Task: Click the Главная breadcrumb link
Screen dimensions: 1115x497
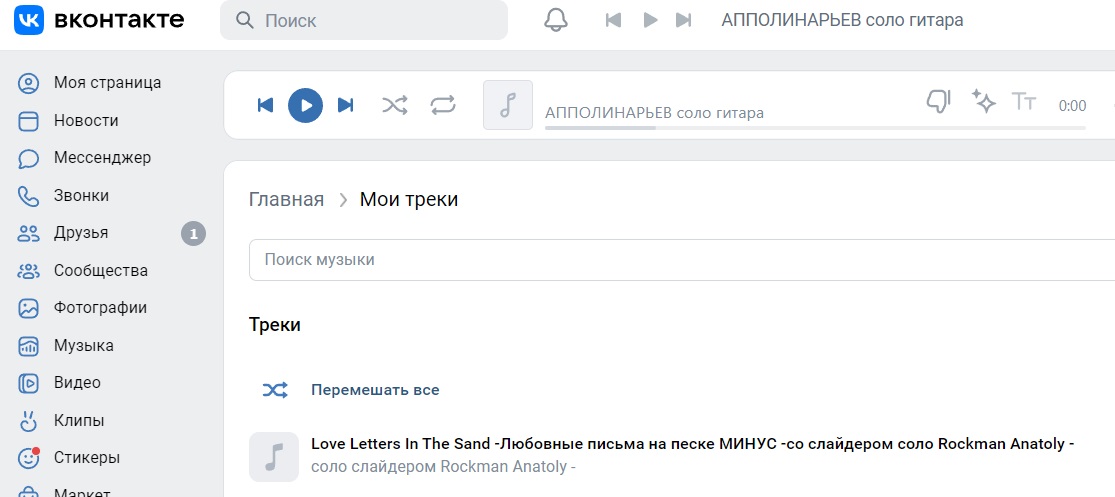Action: pos(287,200)
